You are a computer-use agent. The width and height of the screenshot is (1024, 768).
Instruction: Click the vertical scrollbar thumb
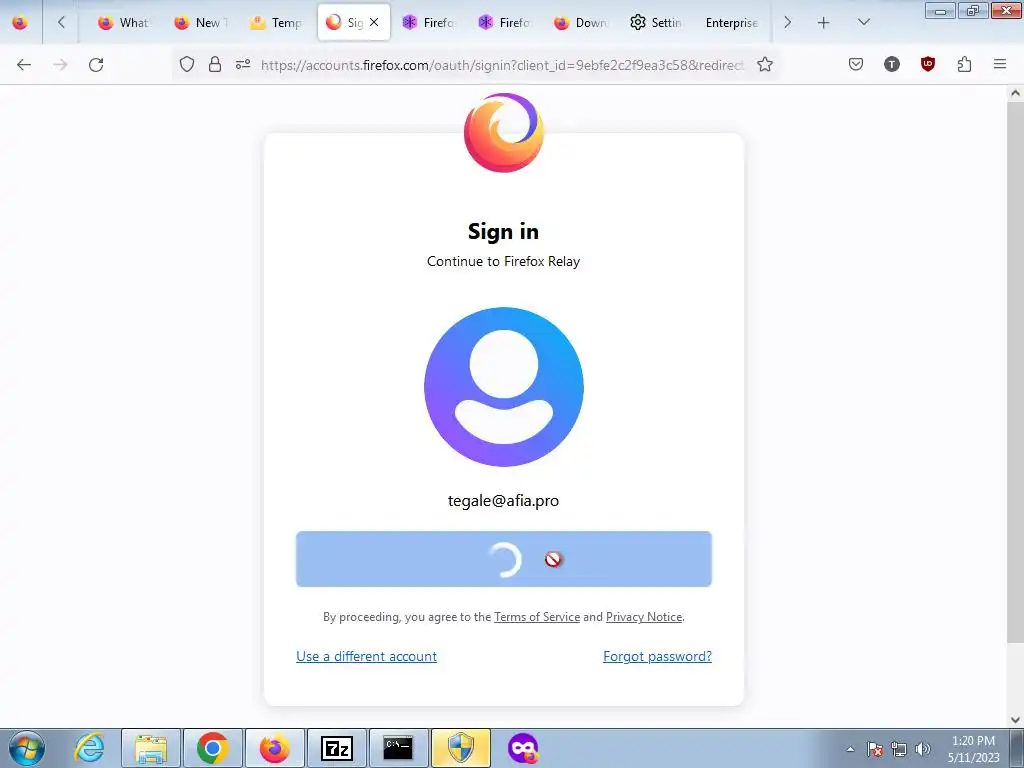tap(1015, 371)
